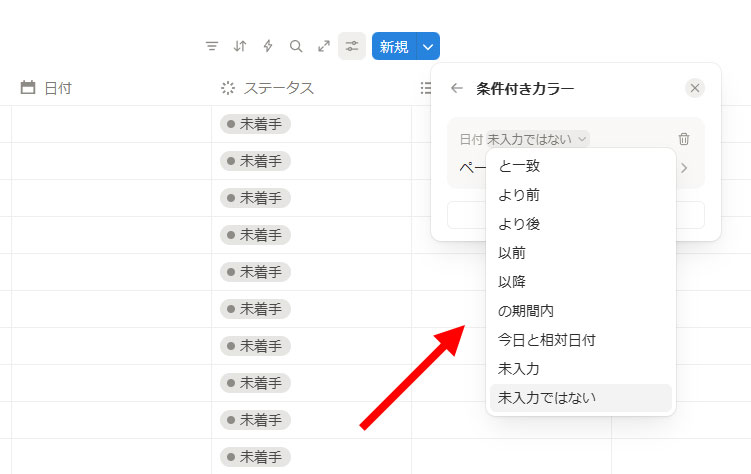The height and width of the screenshot is (474, 751).
Task: Click the view settings sliders icon
Action: pos(352,46)
